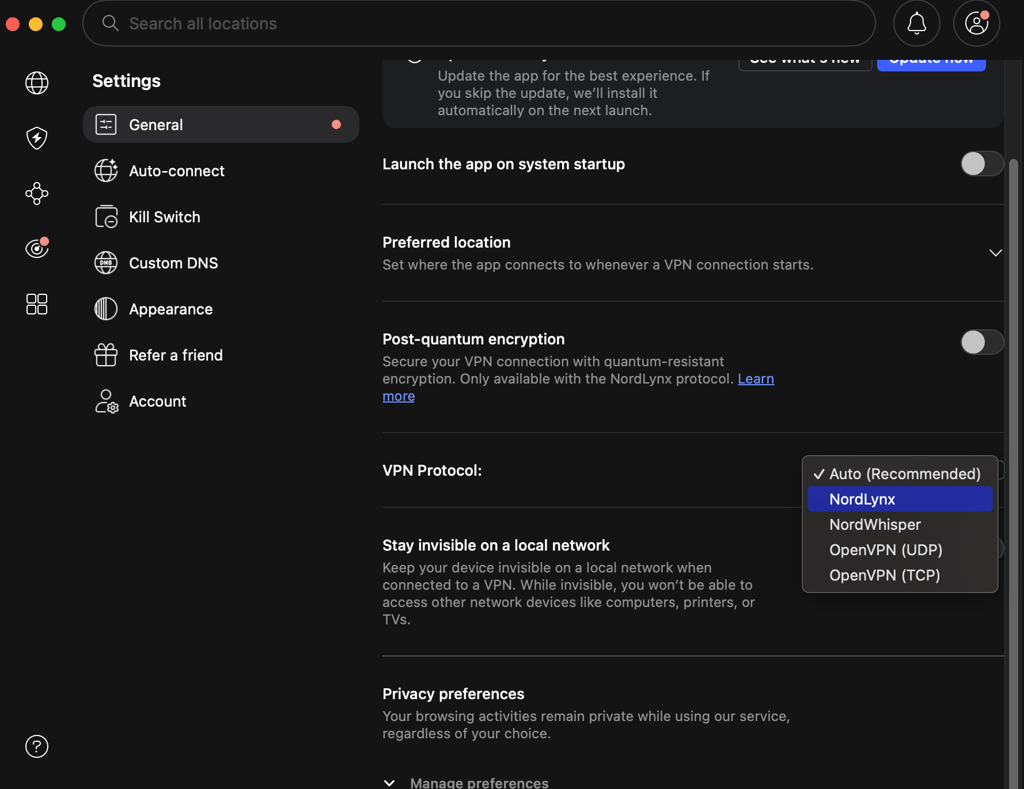This screenshot has height=789, width=1024.
Task: Click Search all locations field
Action: [x=479, y=24]
